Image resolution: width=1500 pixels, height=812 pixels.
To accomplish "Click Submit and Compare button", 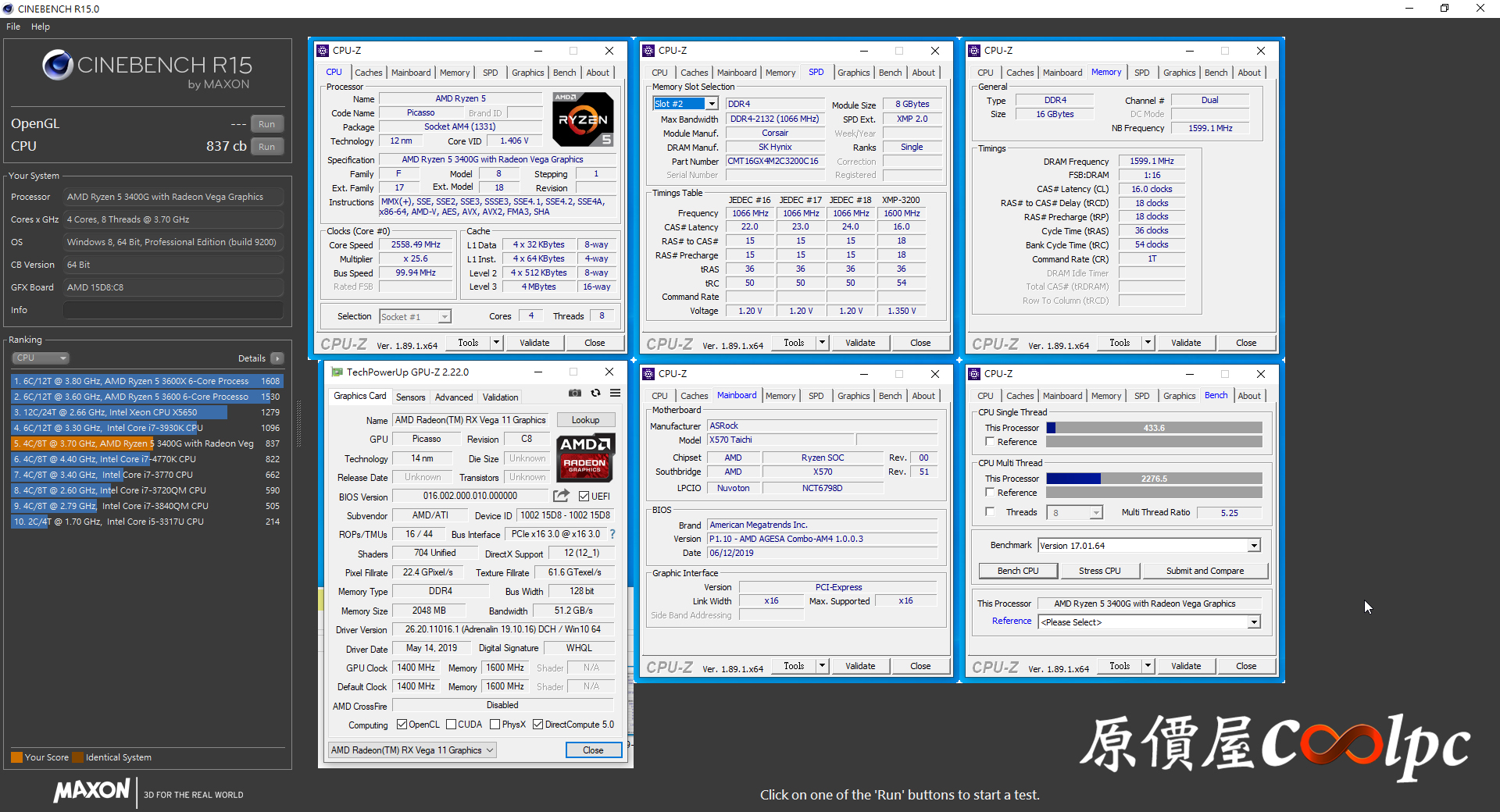I will click(x=1205, y=571).
